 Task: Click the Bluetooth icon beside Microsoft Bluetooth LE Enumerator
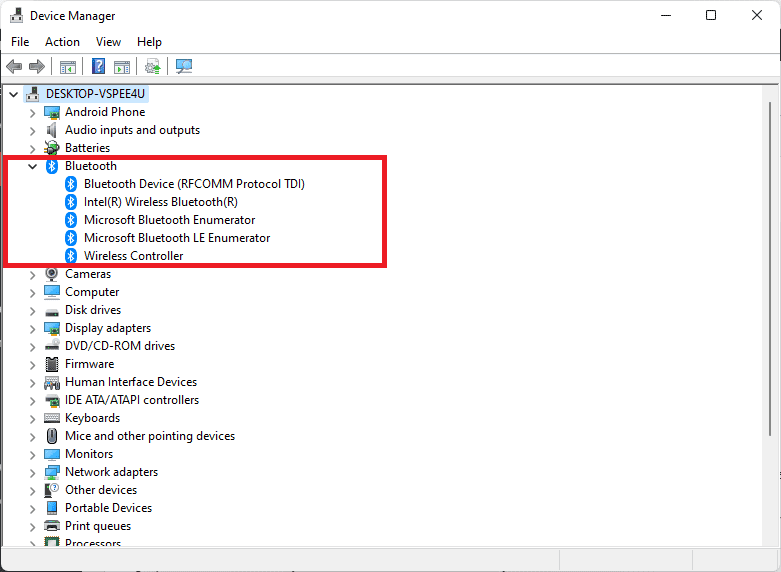pyautogui.click(x=71, y=238)
